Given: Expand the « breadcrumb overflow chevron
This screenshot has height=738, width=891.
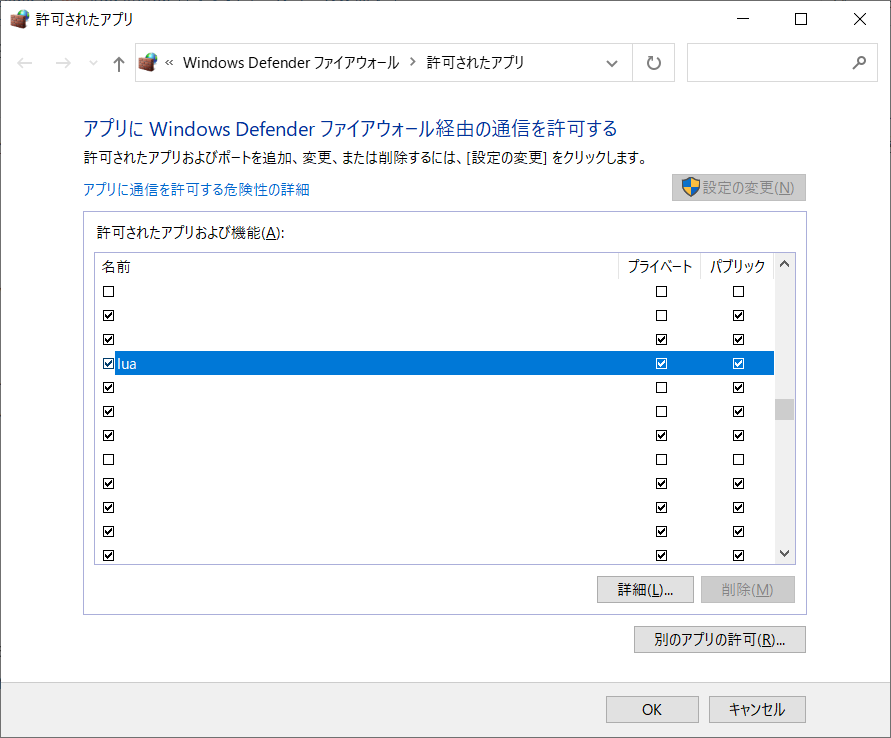Looking at the screenshot, I should click(169, 62).
